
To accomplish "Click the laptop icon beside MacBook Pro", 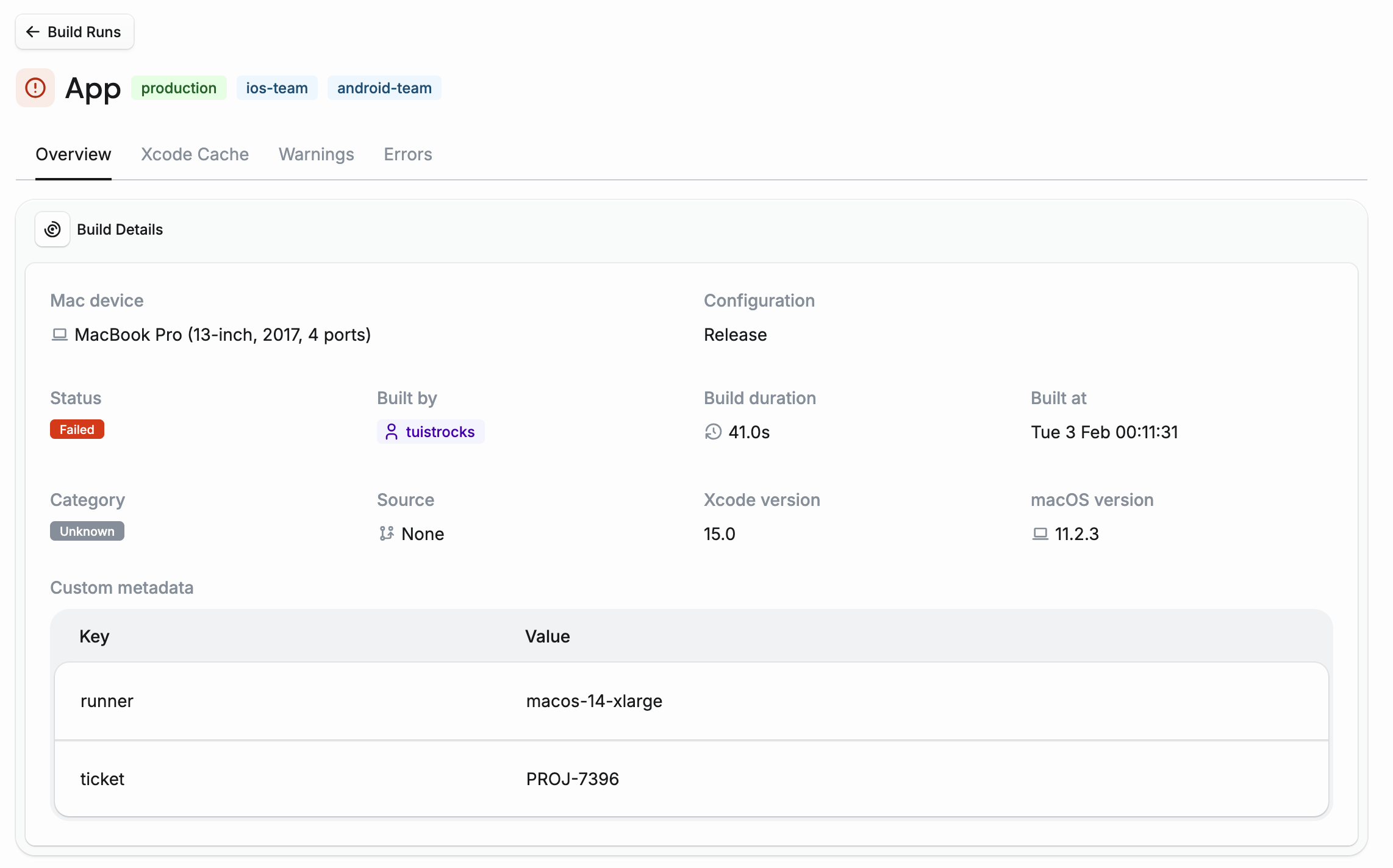I will (59, 334).
